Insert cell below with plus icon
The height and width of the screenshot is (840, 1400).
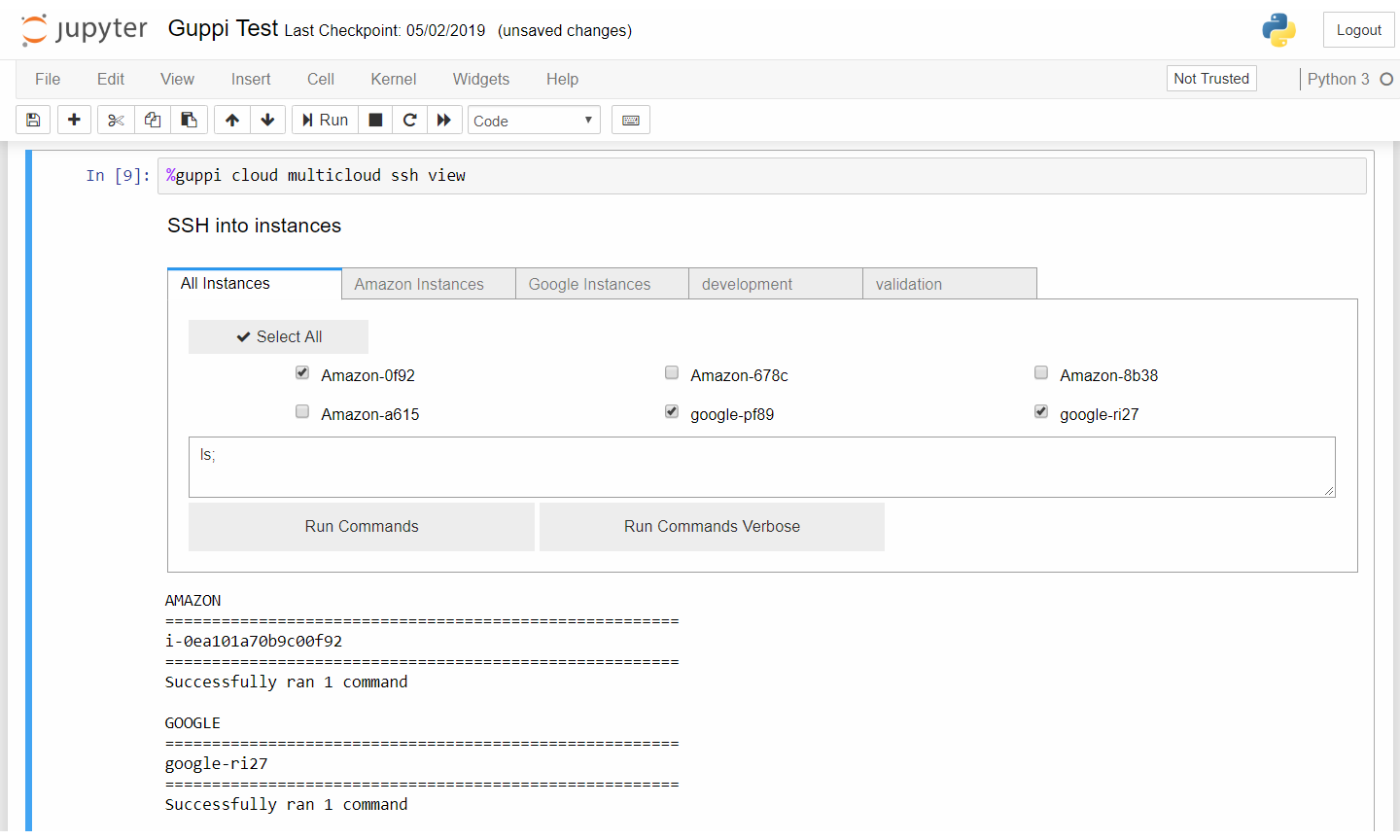[74, 120]
